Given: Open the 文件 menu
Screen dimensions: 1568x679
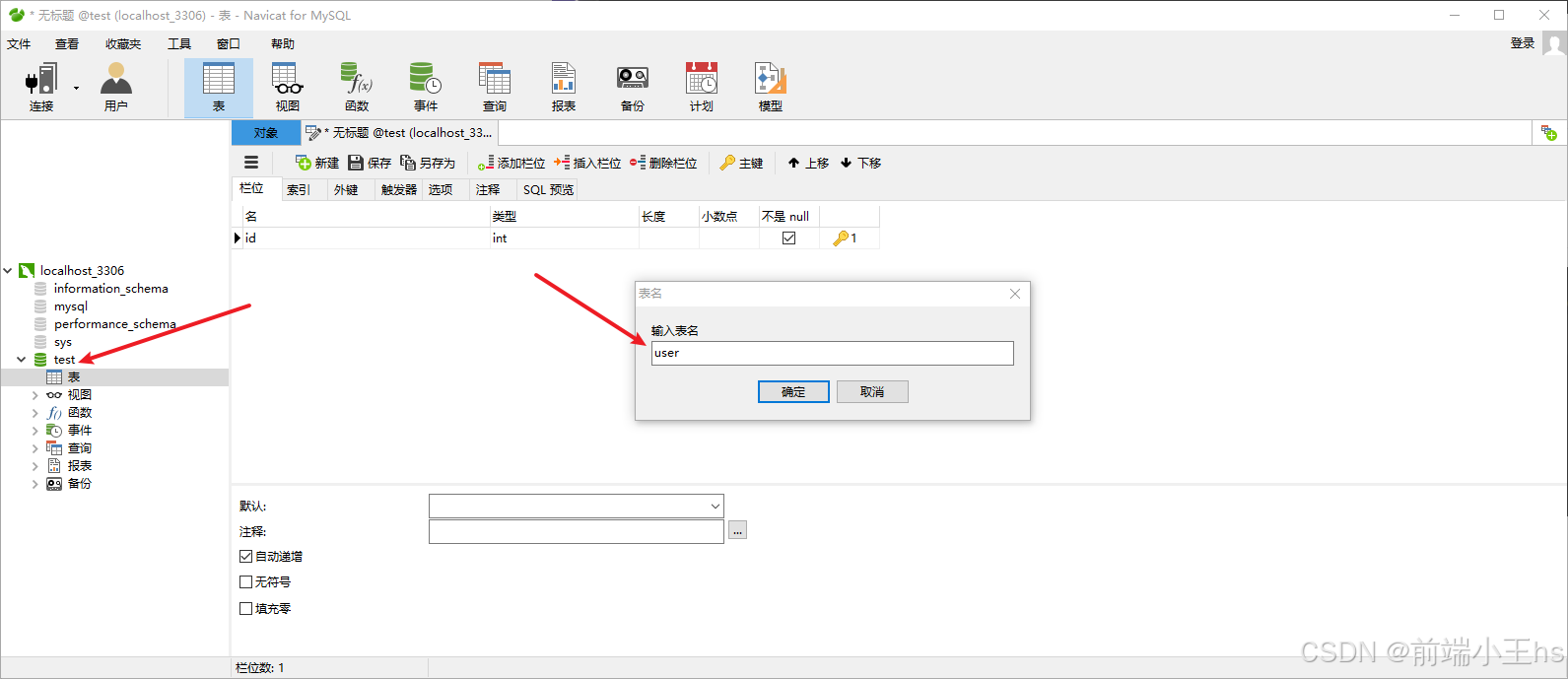Looking at the screenshot, I should (x=19, y=44).
